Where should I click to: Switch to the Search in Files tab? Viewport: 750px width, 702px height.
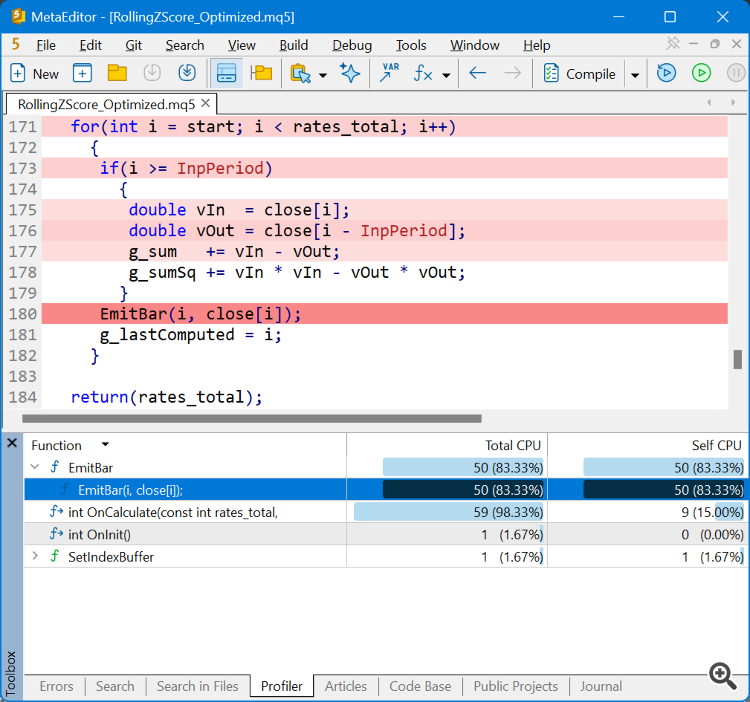[x=198, y=686]
